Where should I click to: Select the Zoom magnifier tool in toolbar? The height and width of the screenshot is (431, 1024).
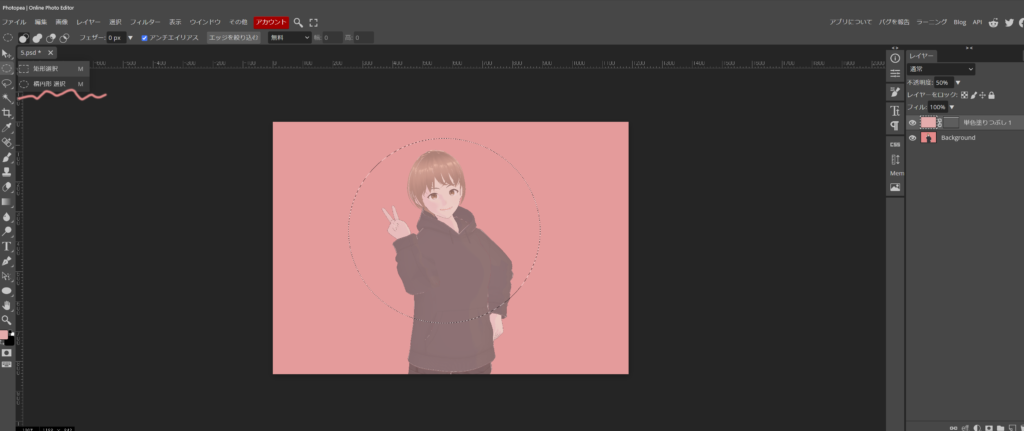(x=7, y=320)
